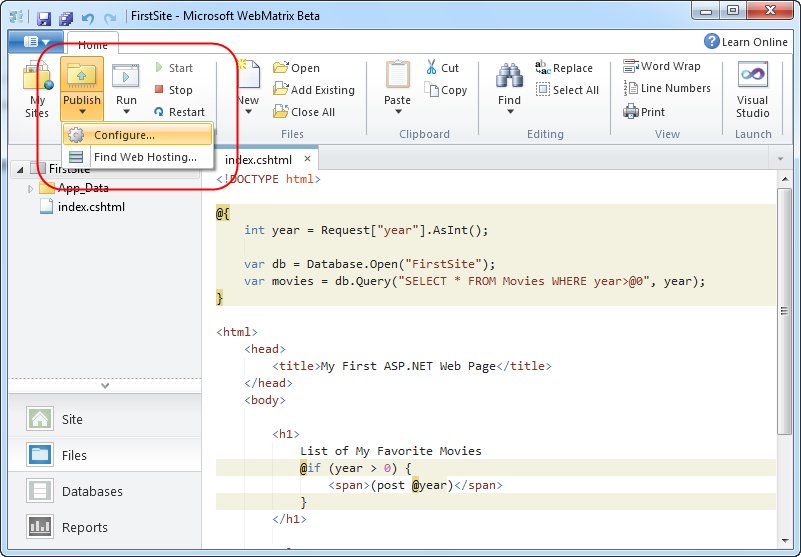Click the Cut scissors icon
Viewport: 801px width, 557px height.
tap(432, 67)
